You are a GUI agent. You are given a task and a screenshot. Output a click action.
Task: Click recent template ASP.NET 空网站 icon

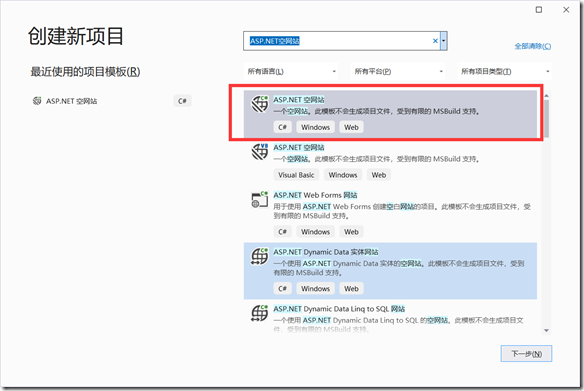click(37, 101)
